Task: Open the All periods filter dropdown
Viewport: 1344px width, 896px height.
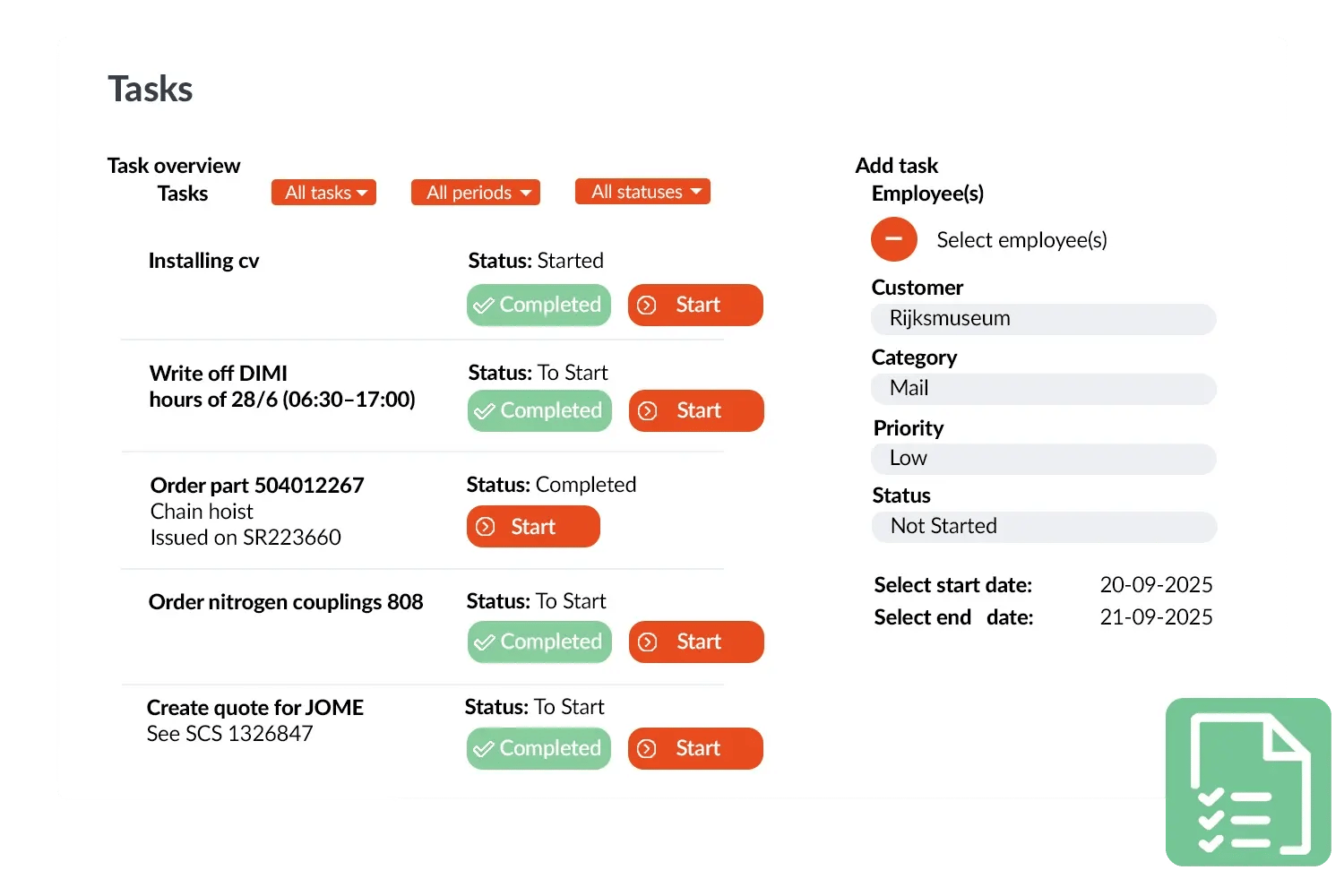Action: 476,193
